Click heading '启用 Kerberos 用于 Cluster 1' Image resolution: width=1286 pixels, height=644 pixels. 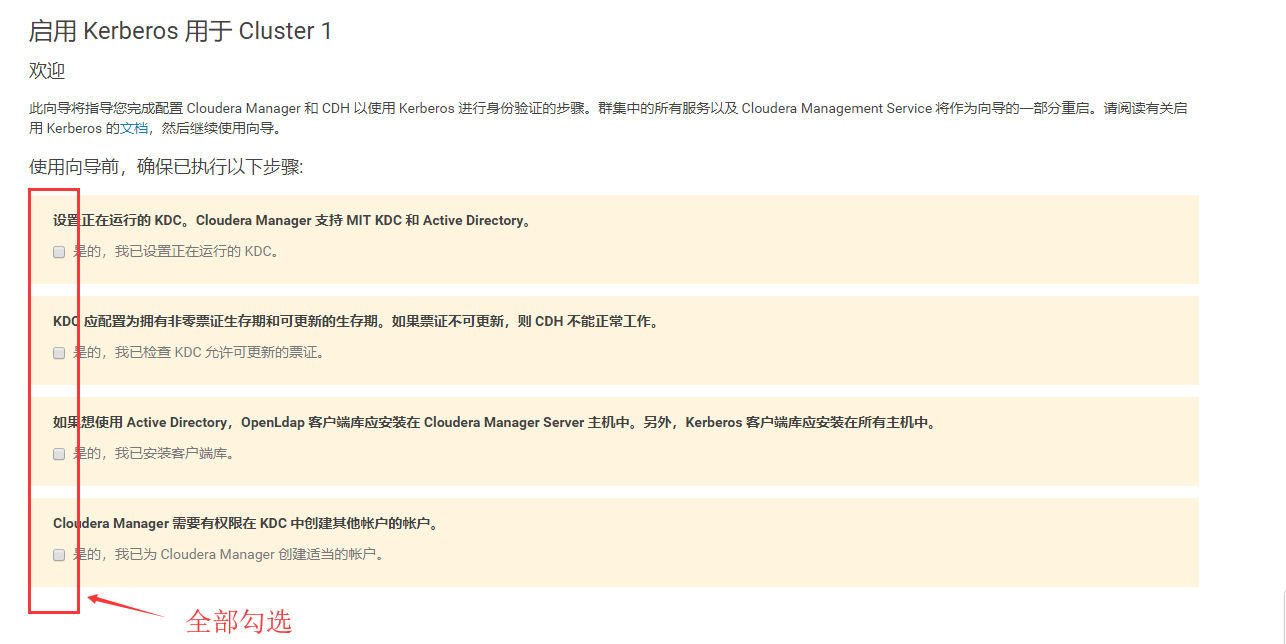tap(180, 31)
